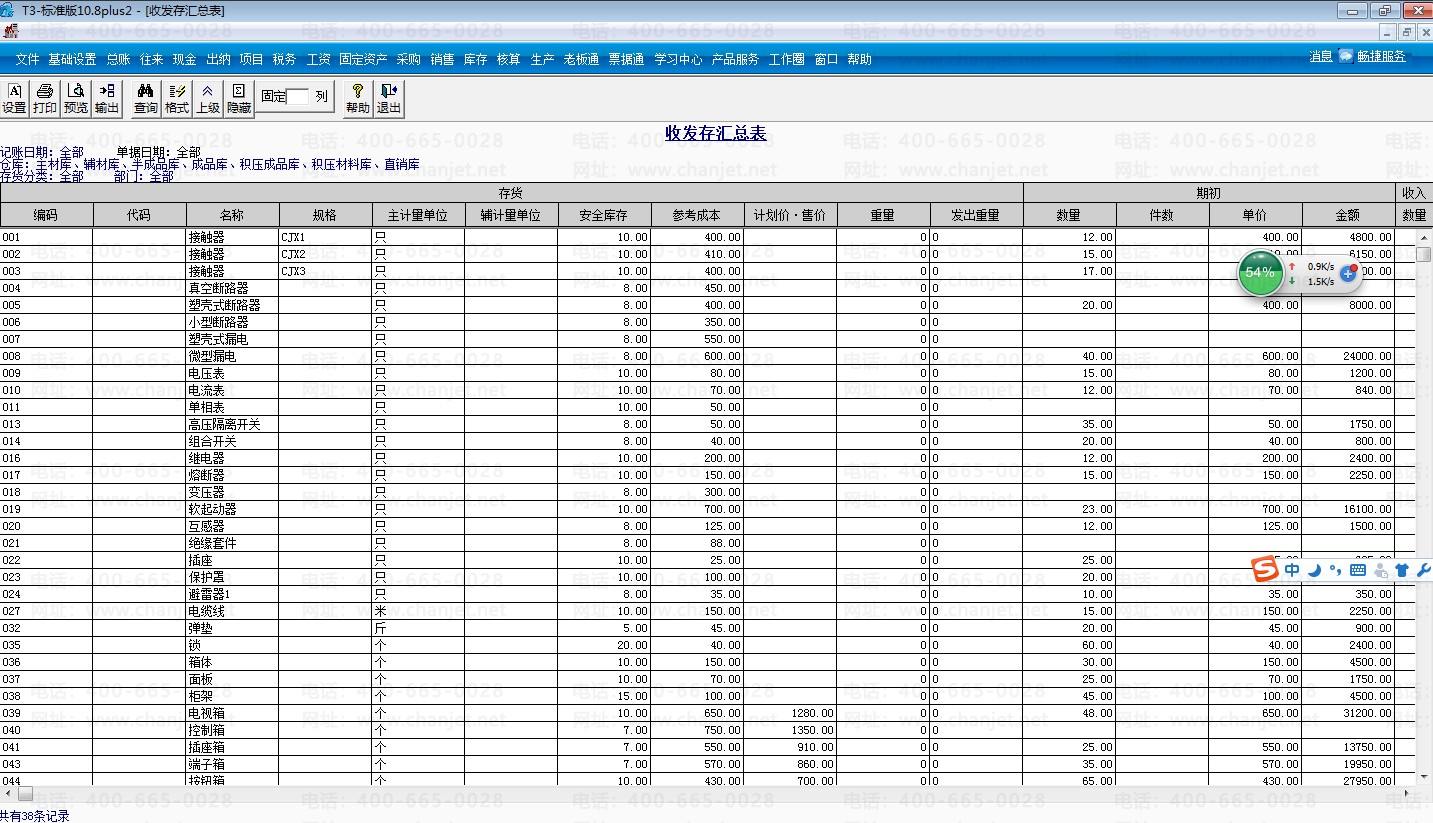Export the report using 输出
Screen dimensions: 1433x823
coord(107,99)
